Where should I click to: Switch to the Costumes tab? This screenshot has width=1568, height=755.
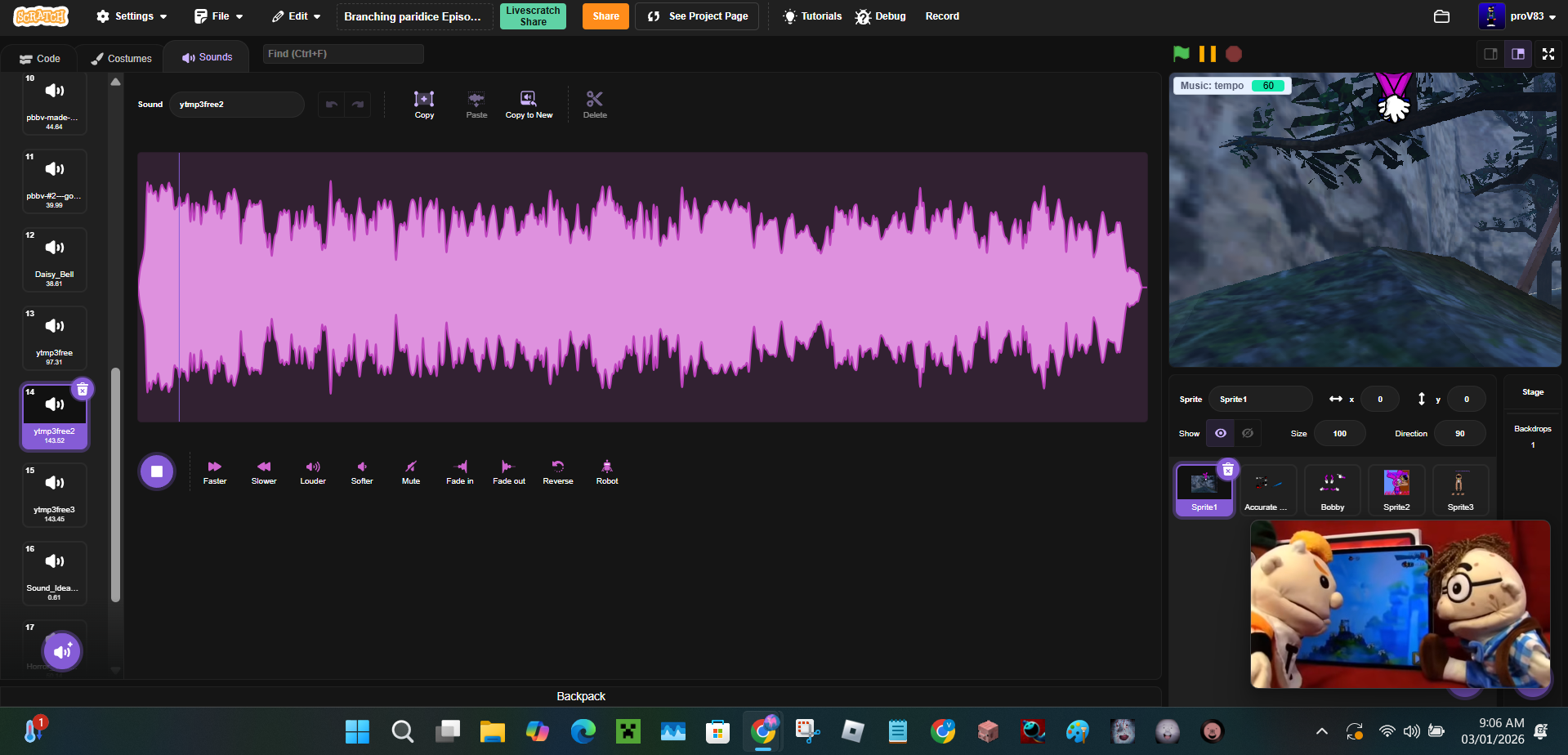tap(122, 59)
